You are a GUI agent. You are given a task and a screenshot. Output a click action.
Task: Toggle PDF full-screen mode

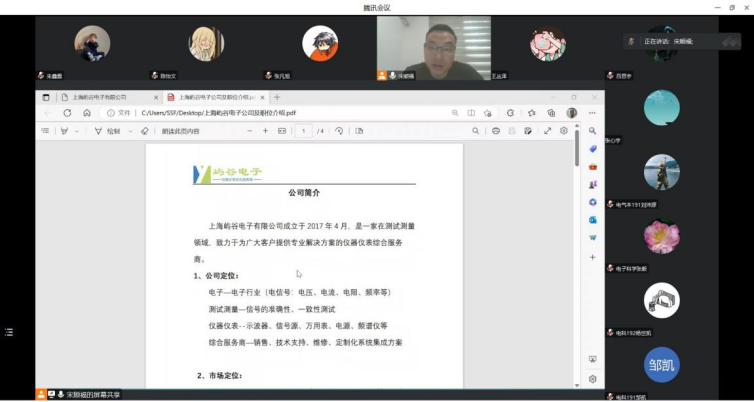(x=547, y=131)
